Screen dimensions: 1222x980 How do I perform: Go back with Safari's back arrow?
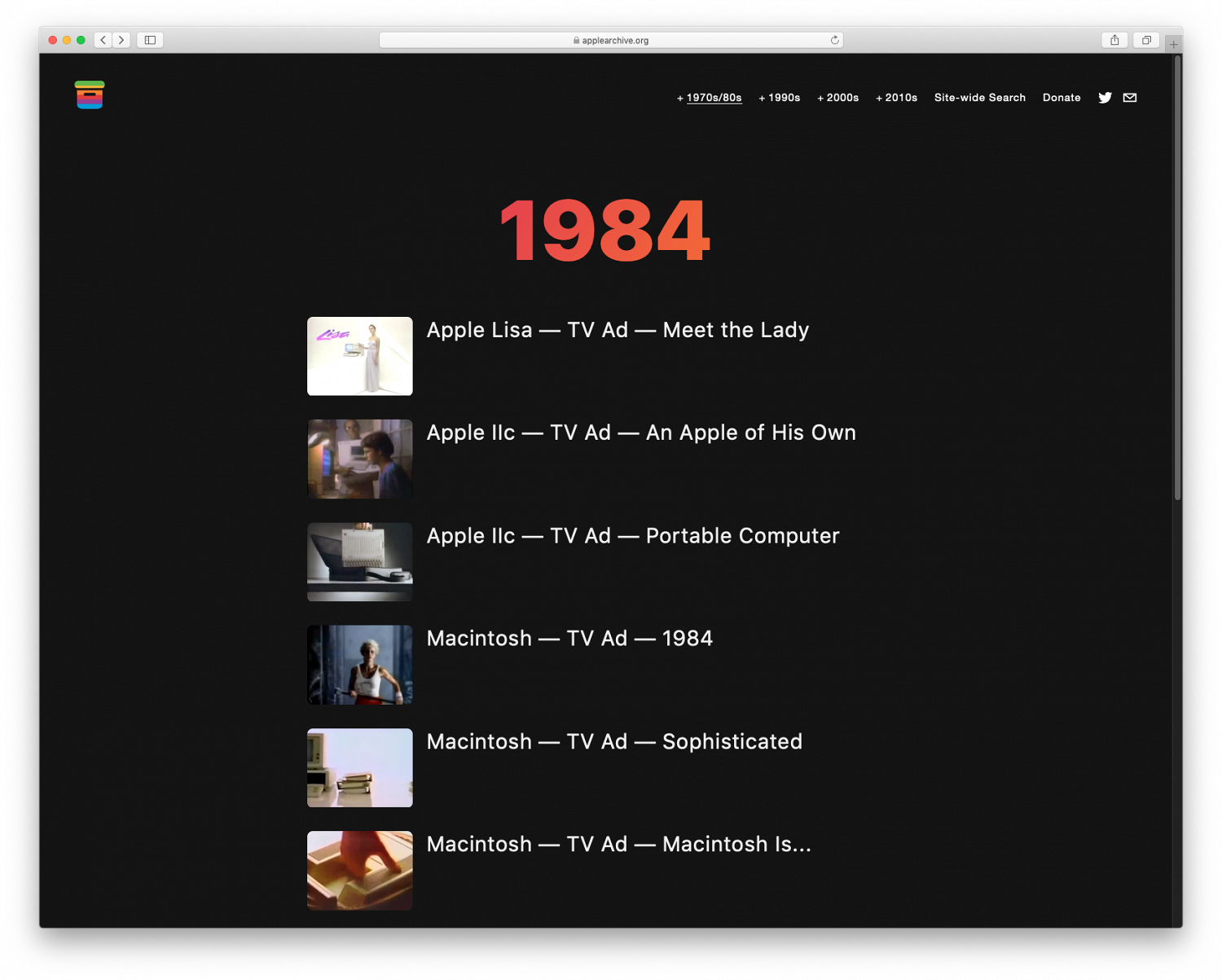point(103,40)
